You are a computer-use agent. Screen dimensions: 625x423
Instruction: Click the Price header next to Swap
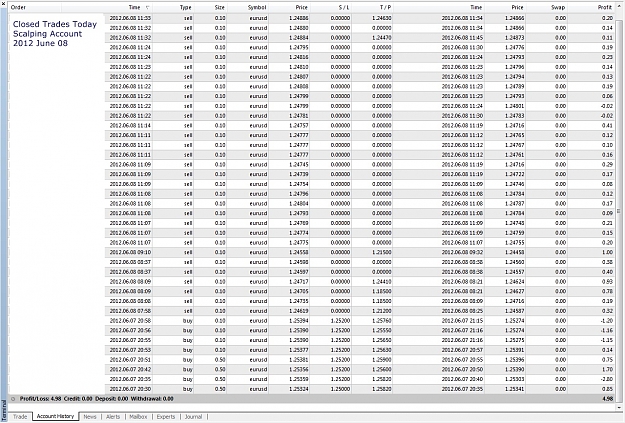pyautogui.click(x=517, y=8)
